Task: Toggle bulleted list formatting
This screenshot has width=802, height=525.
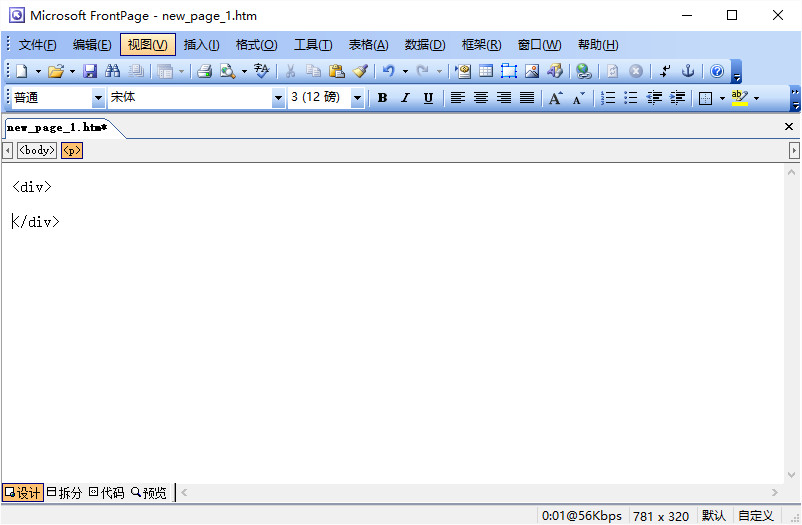Action: point(631,98)
